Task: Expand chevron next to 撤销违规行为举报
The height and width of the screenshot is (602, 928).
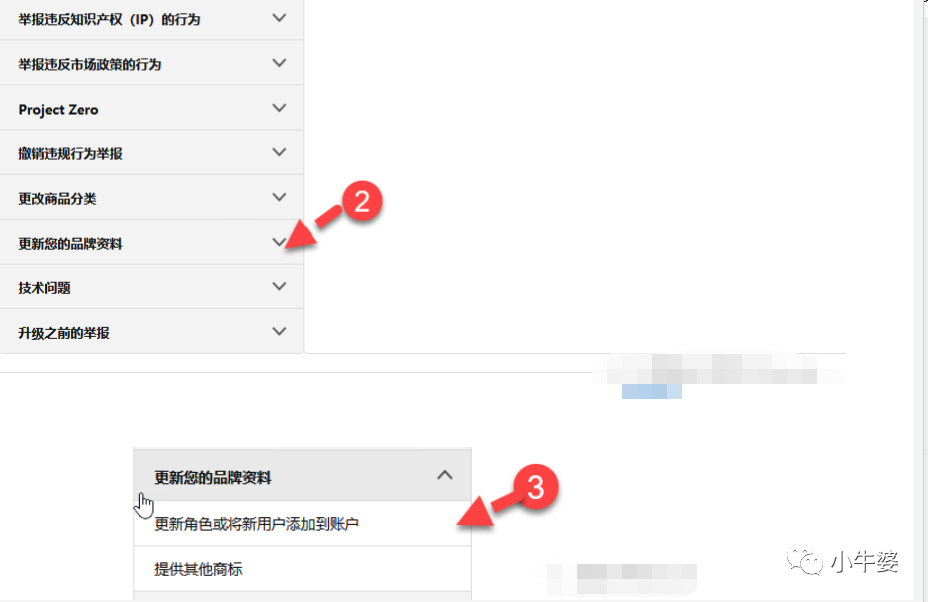Action: (x=279, y=153)
